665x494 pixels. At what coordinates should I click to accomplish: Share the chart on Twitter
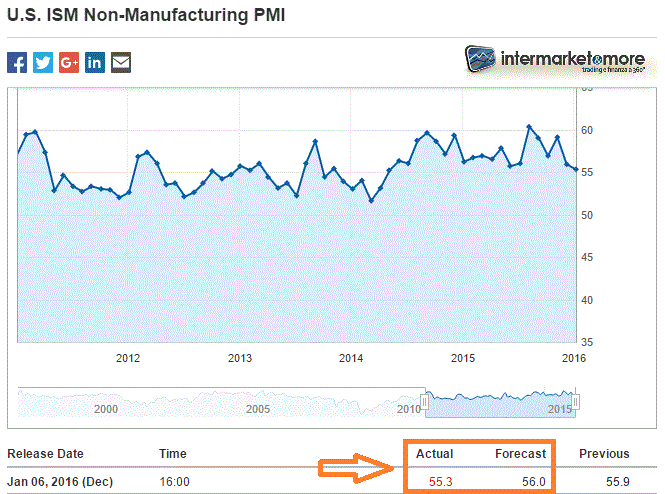click(43, 63)
